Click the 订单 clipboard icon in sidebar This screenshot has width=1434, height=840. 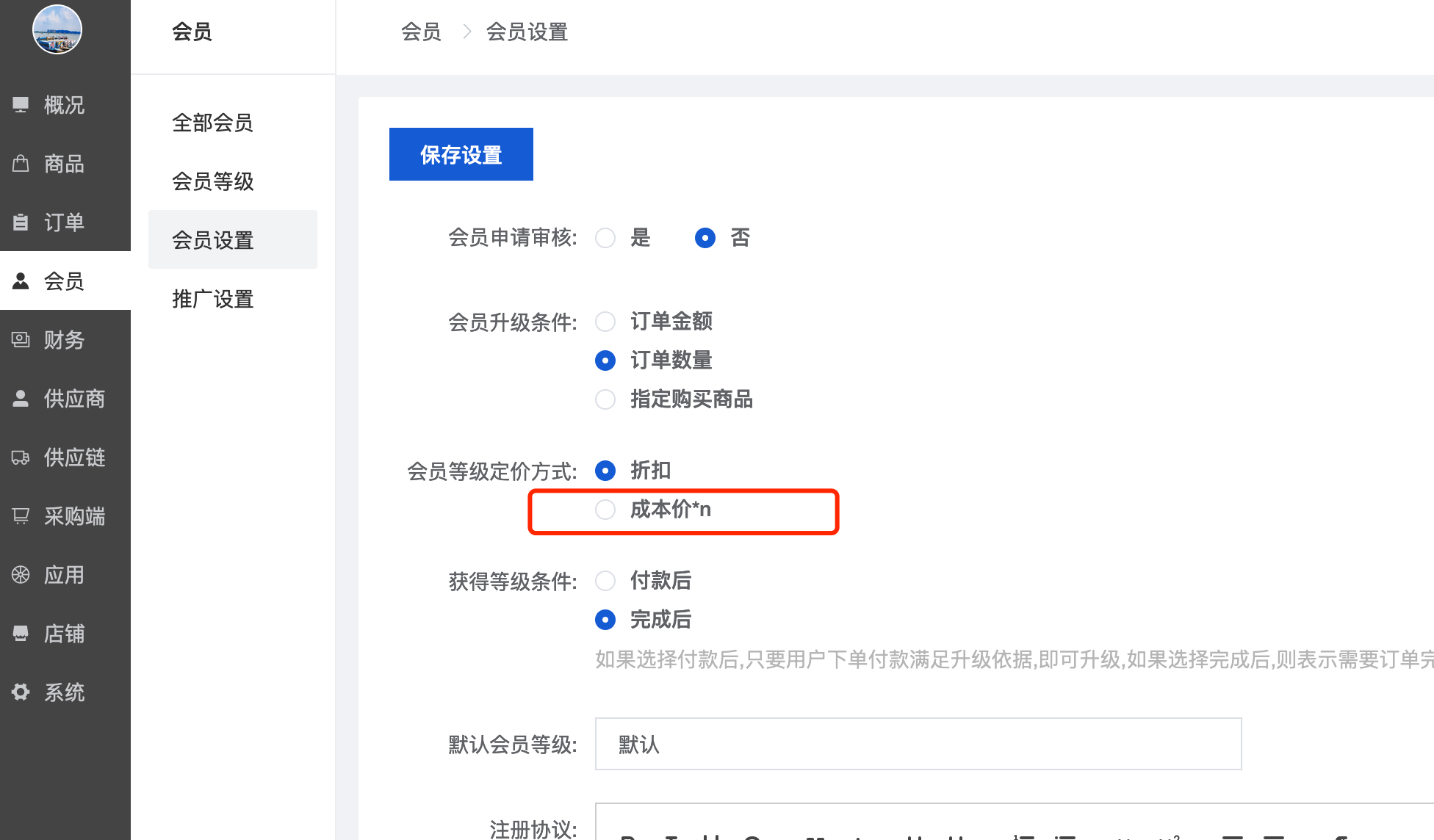(x=21, y=222)
